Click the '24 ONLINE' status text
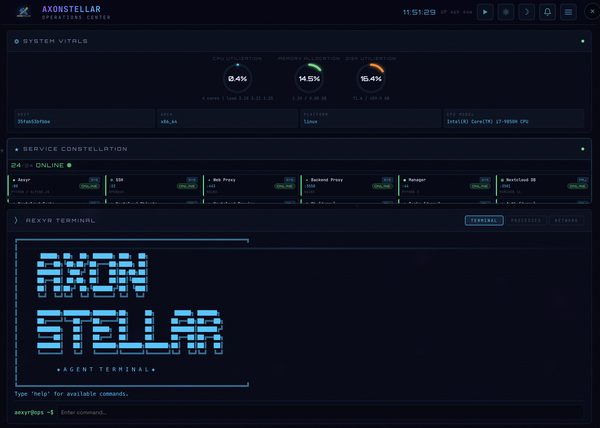 click(41, 165)
